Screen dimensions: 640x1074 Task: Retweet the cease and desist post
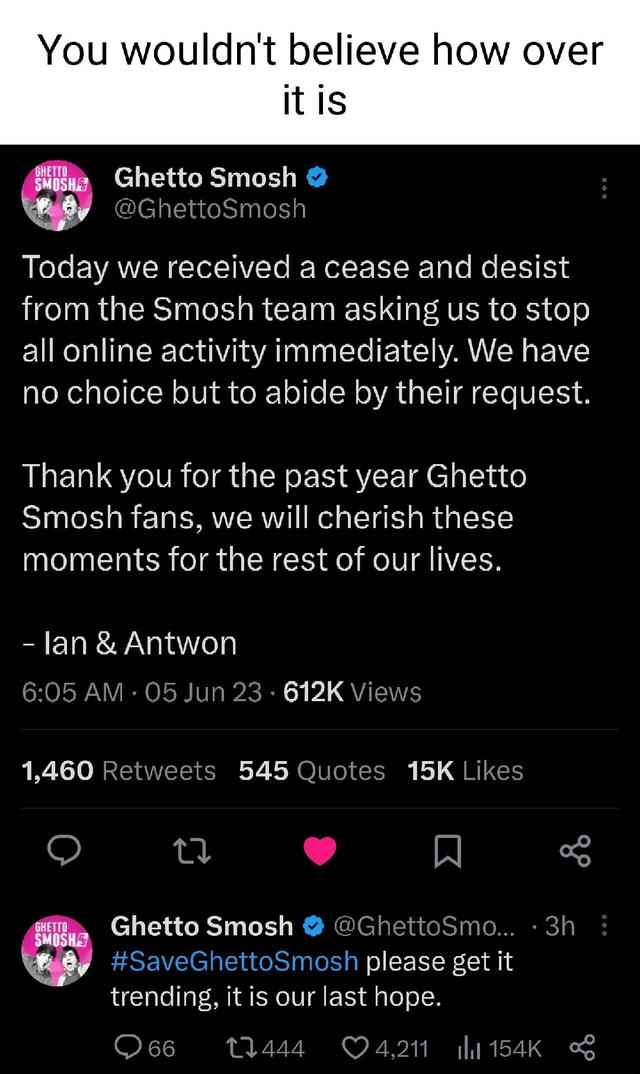192,852
